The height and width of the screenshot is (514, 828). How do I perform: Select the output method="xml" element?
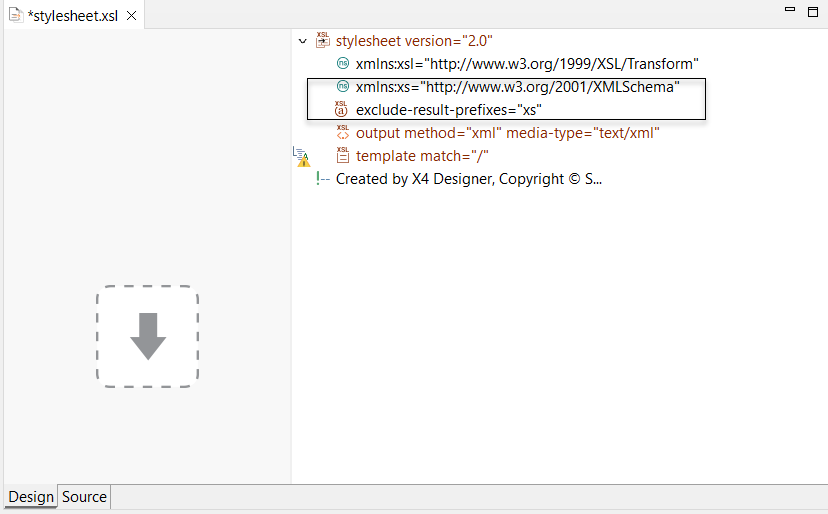[507, 133]
